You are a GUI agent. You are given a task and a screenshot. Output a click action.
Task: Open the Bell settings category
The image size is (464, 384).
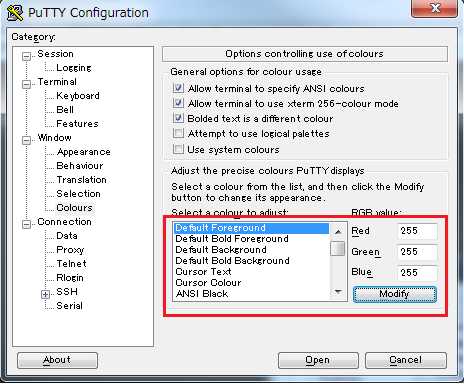point(65,110)
